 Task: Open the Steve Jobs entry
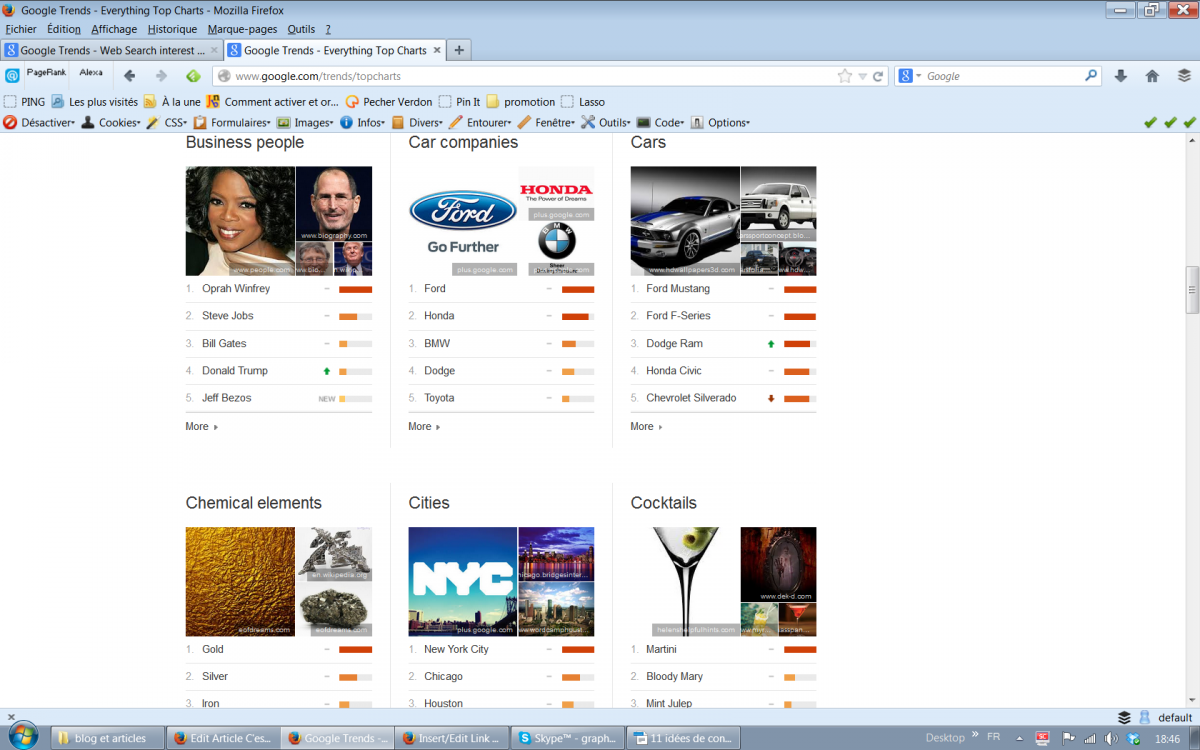pyautogui.click(x=228, y=316)
